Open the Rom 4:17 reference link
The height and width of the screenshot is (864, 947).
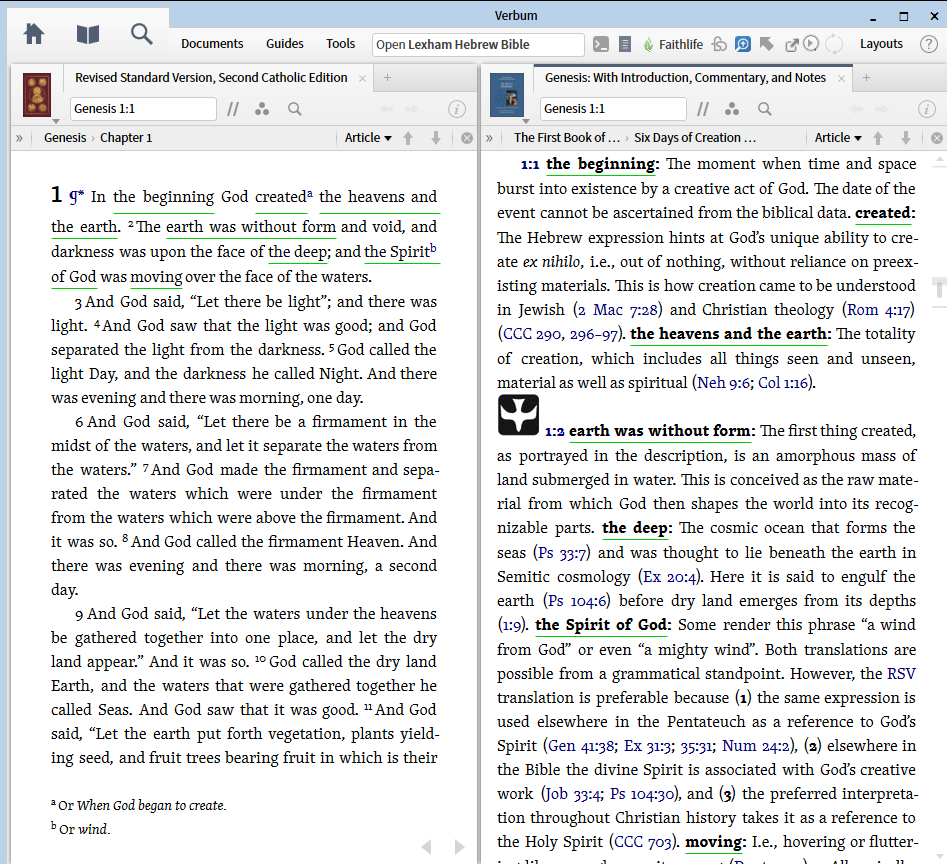tap(879, 310)
